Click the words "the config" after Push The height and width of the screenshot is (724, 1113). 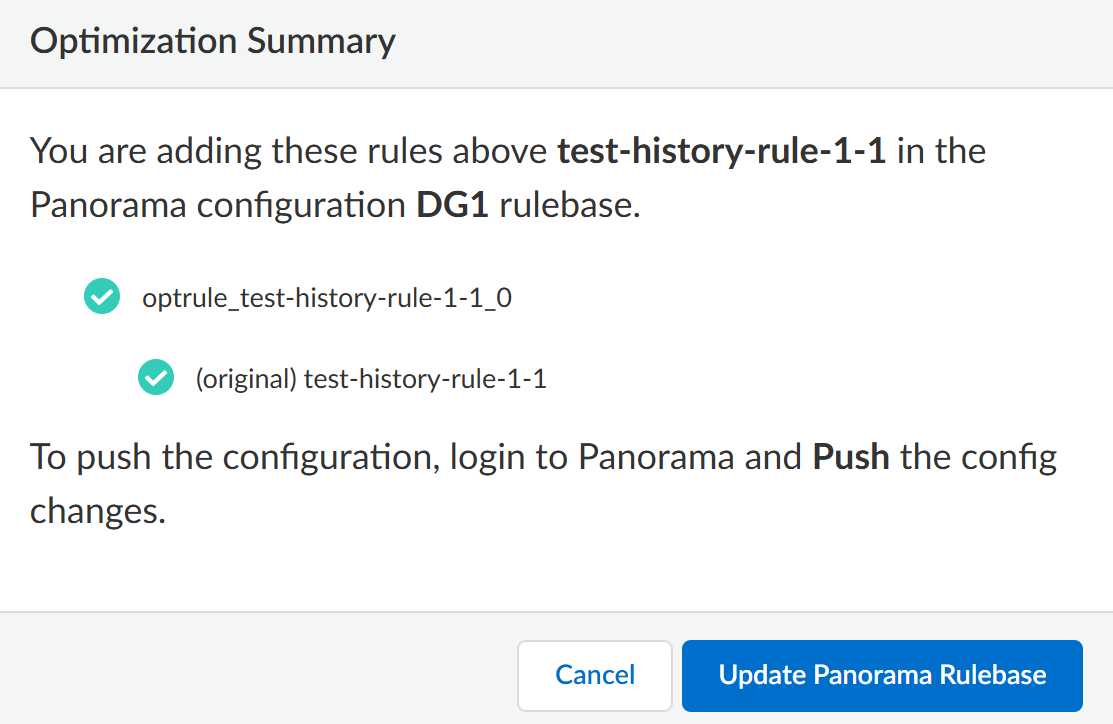pyautogui.click(x=978, y=457)
